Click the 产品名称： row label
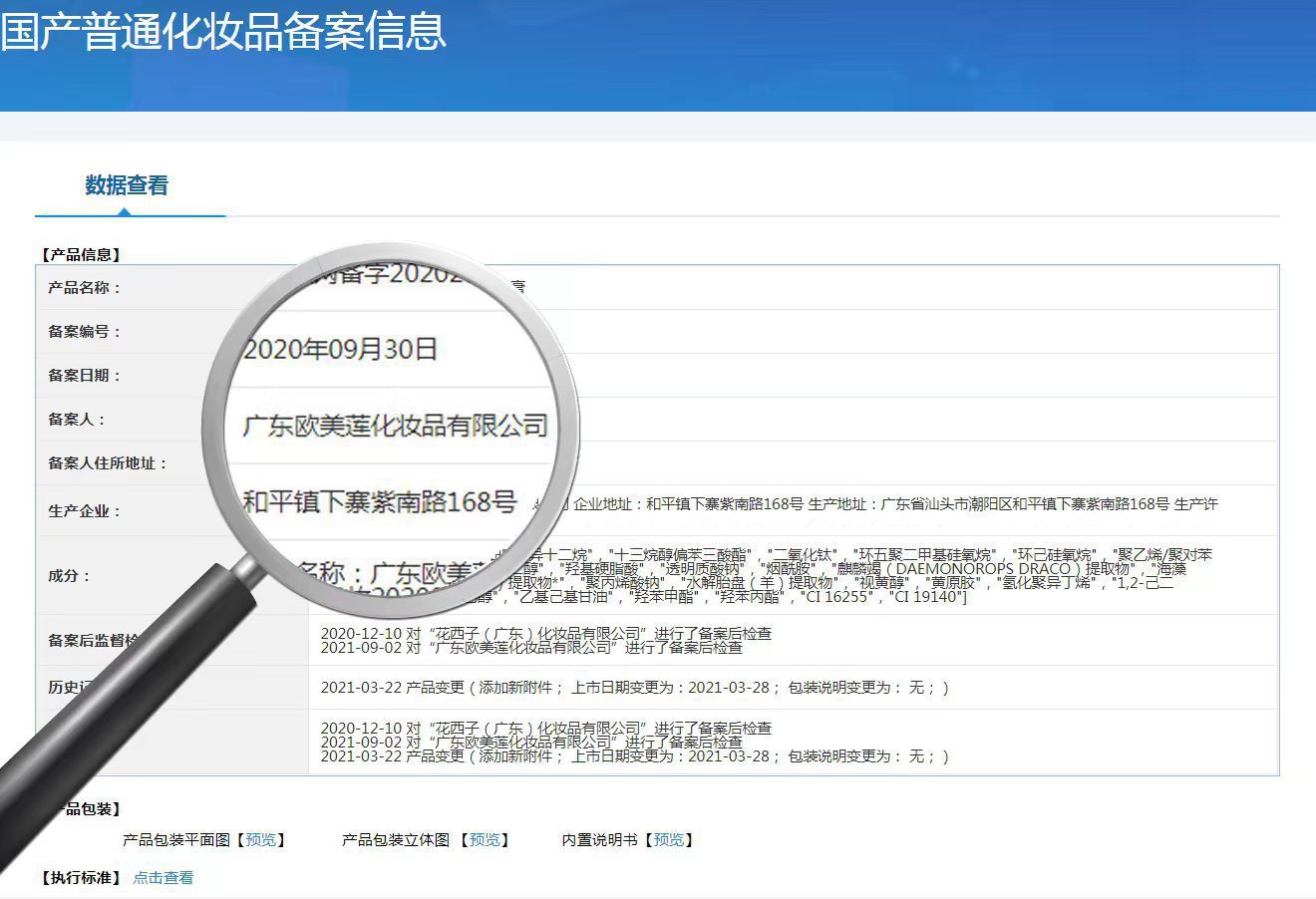This screenshot has height=899, width=1316. [85, 288]
